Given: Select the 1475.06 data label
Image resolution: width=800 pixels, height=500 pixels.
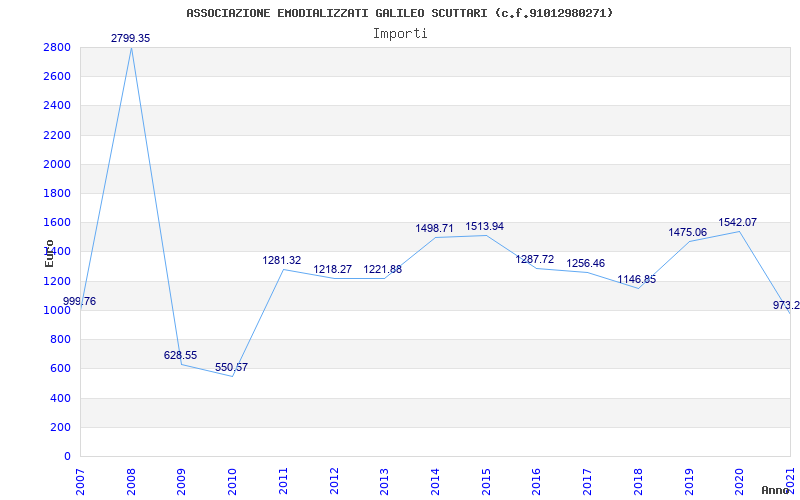Looking at the screenshot, I should coord(687,232).
